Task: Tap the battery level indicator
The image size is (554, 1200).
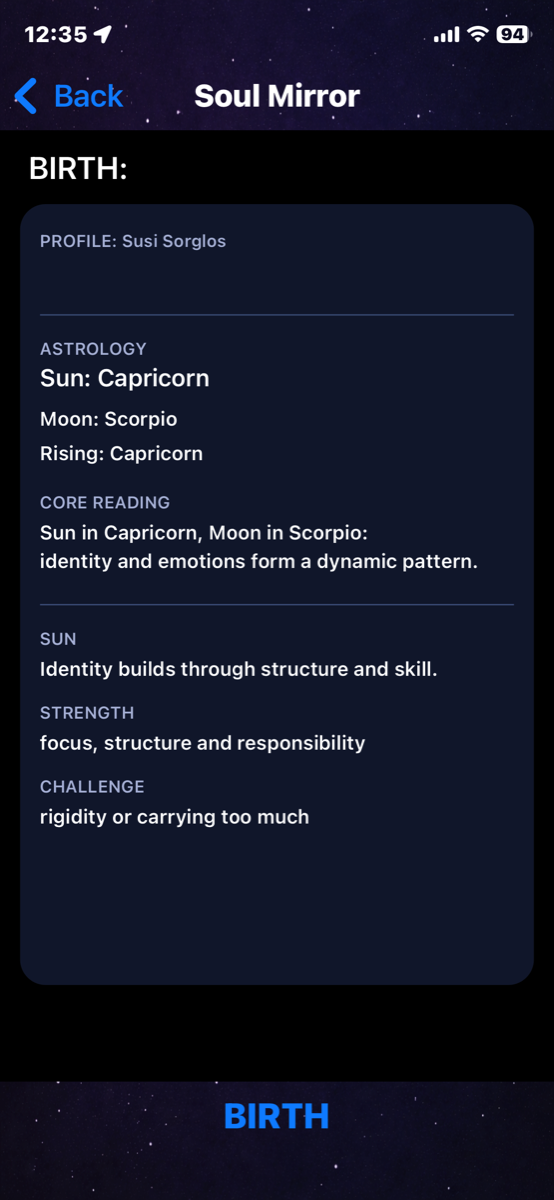Action: pyautogui.click(x=512, y=34)
